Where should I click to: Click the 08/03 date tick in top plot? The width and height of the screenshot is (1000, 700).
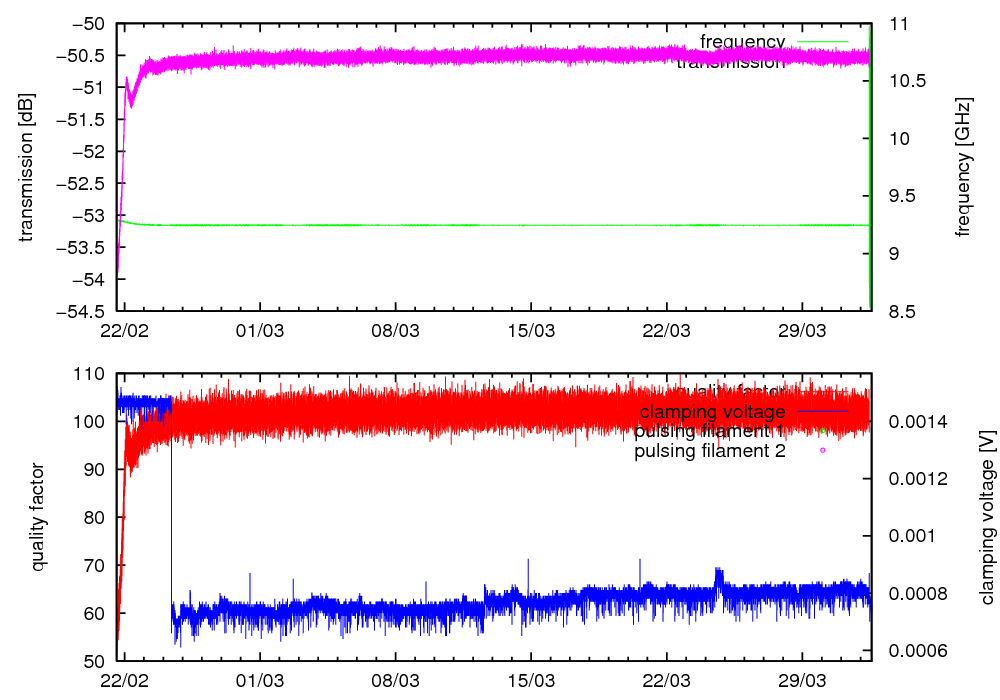396,330
